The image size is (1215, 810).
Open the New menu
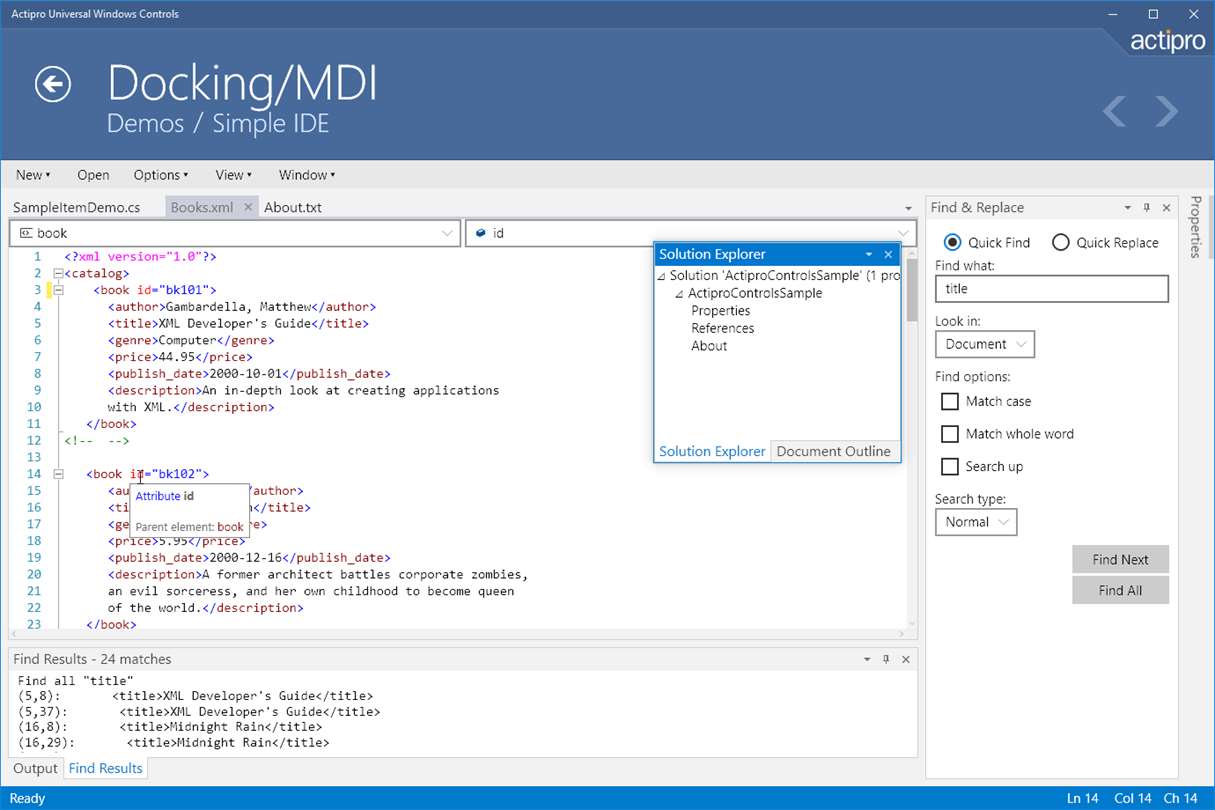click(x=33, y=175)
